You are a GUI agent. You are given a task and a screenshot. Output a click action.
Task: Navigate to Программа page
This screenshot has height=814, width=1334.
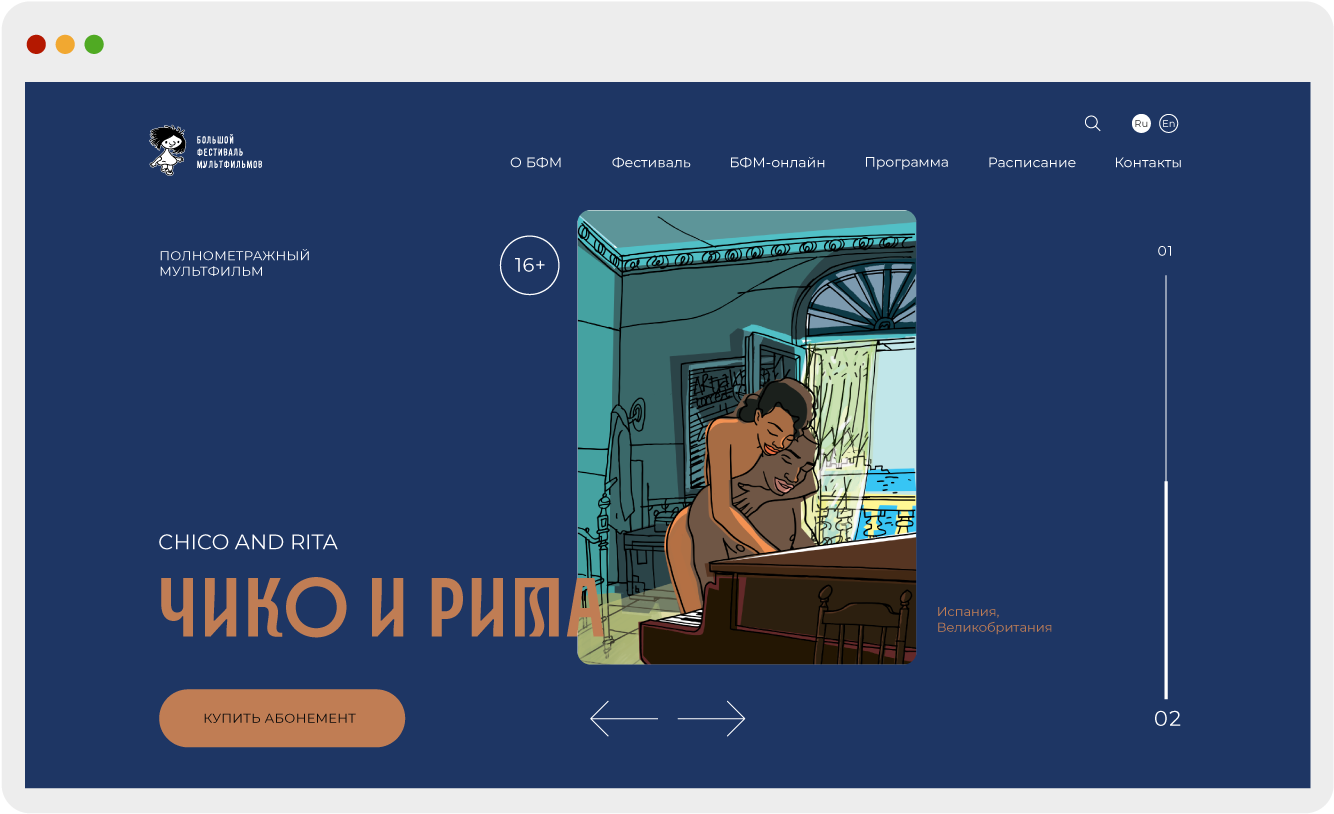(x=906, y=162)
